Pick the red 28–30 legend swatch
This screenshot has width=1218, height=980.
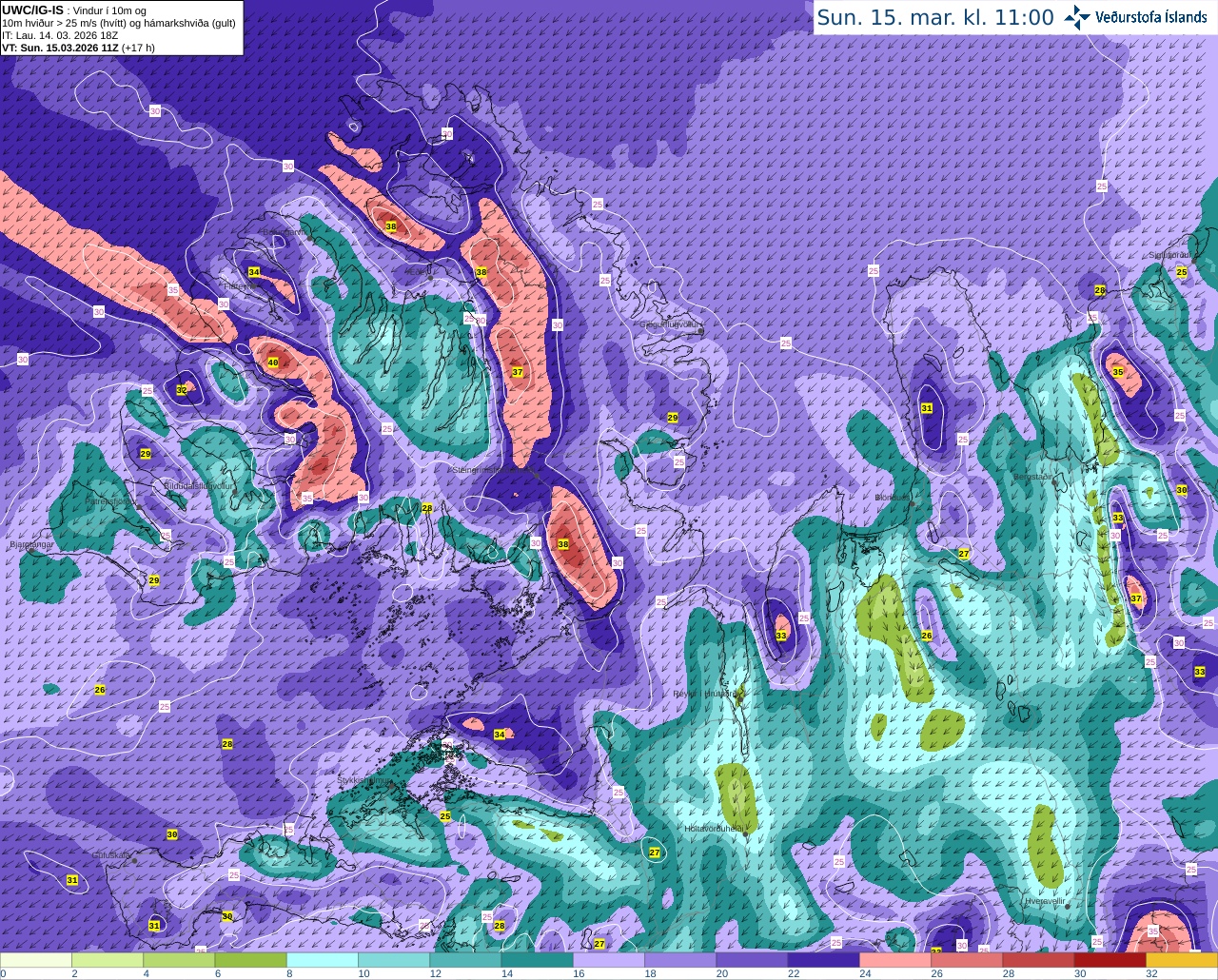tap(1038, 960)
